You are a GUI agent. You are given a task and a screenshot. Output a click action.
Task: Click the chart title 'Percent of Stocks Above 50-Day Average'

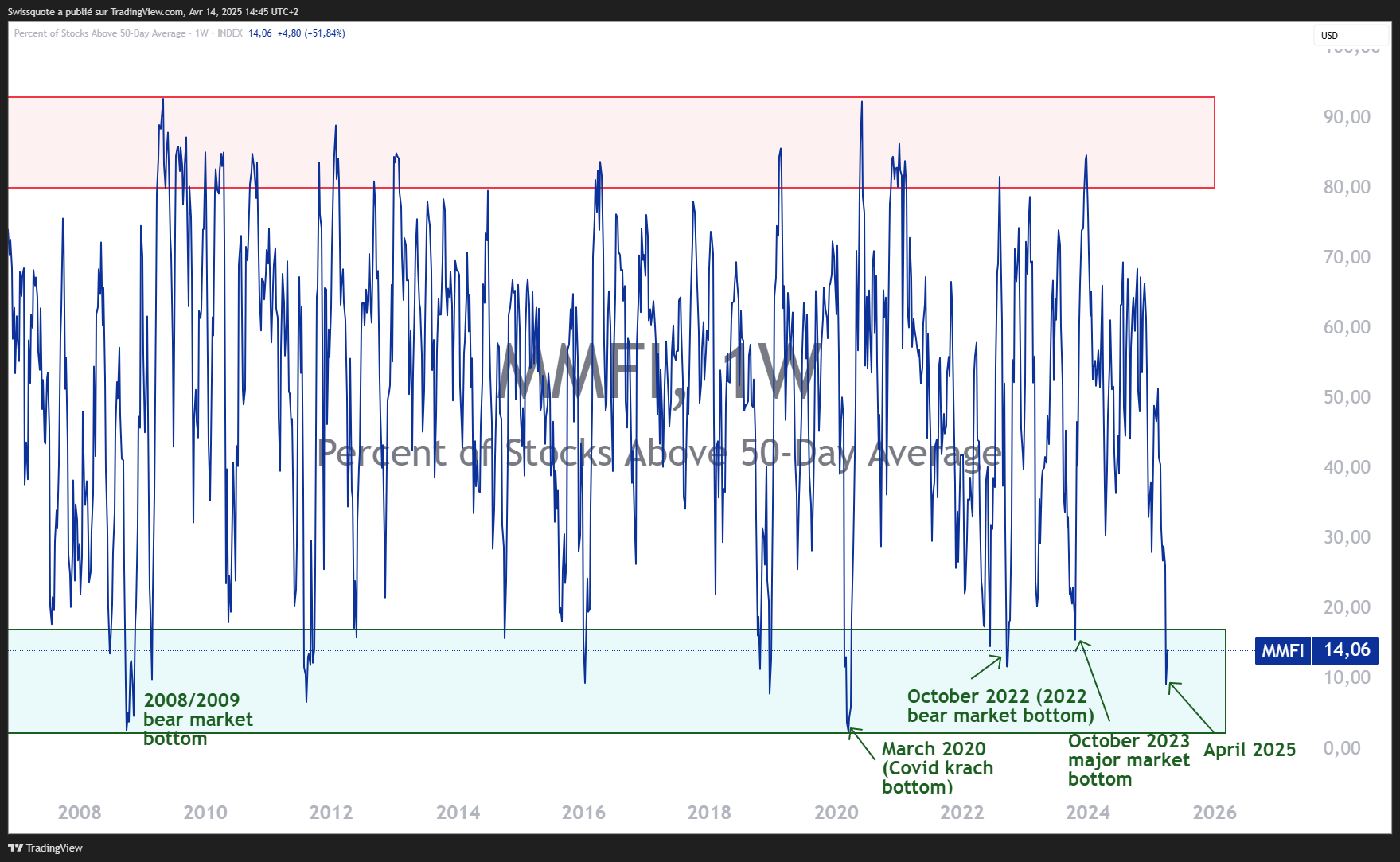99,33
